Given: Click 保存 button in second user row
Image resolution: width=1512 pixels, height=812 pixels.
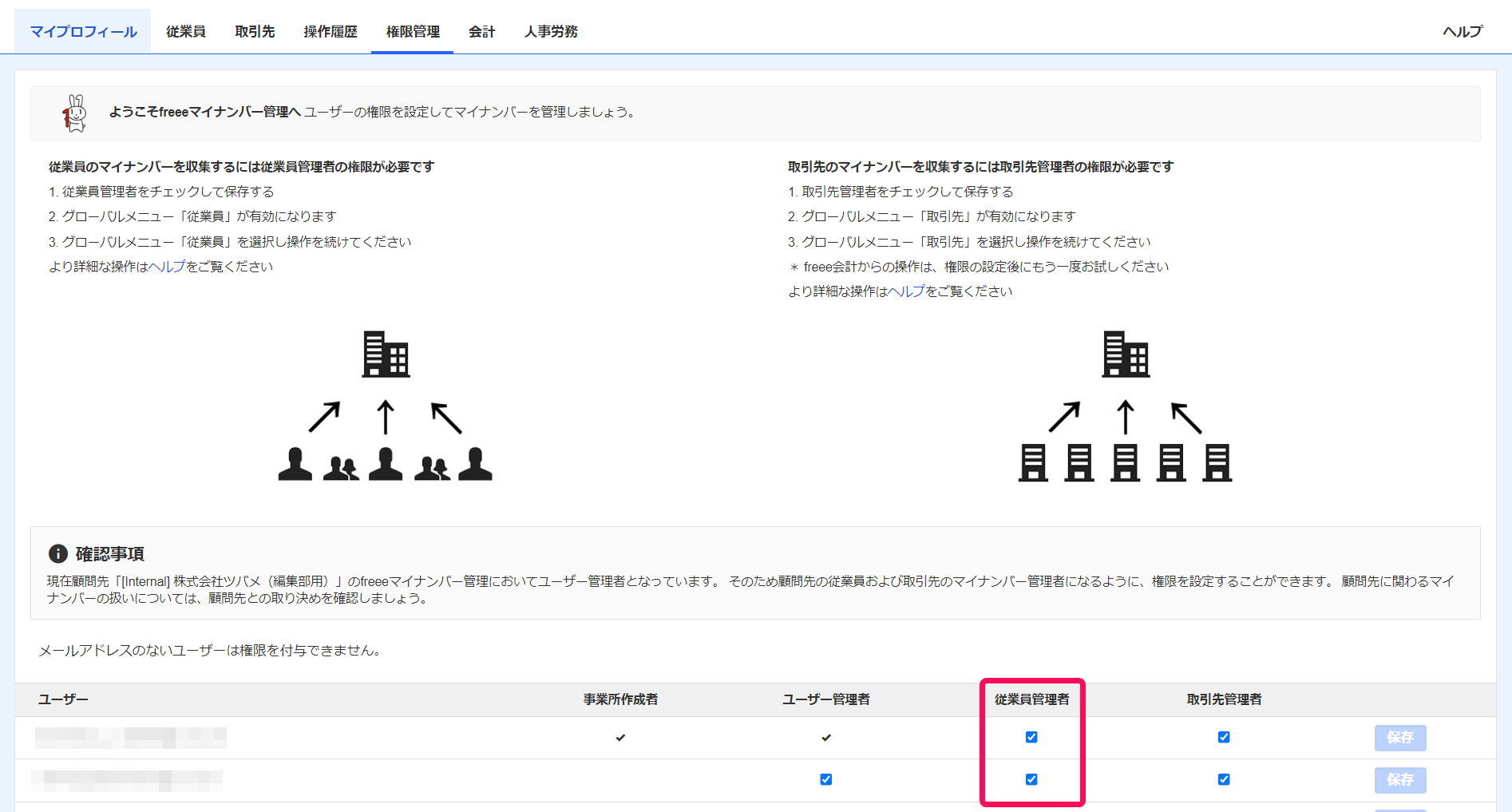Looking at the screenshot, I should [1400, 780].
